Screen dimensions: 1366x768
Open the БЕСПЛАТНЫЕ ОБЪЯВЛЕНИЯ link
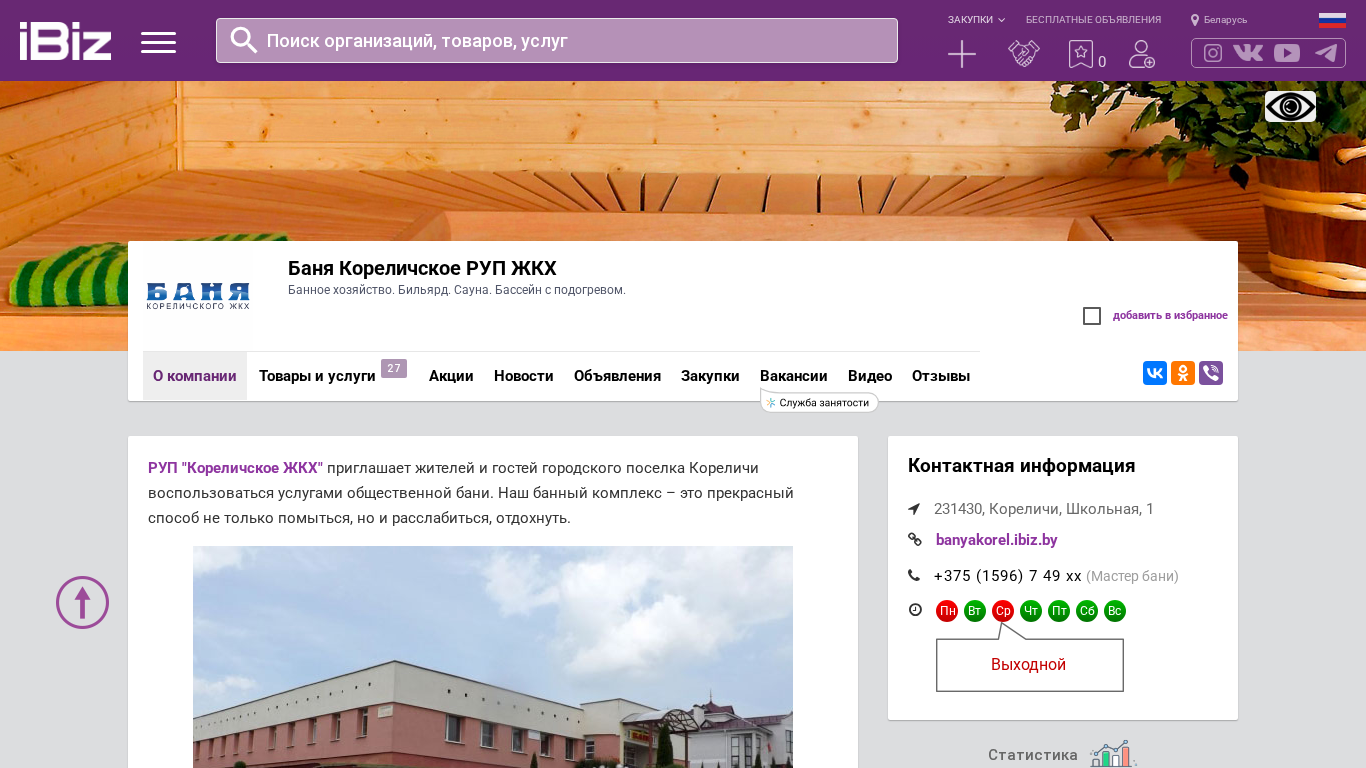tap(1093, 20)
